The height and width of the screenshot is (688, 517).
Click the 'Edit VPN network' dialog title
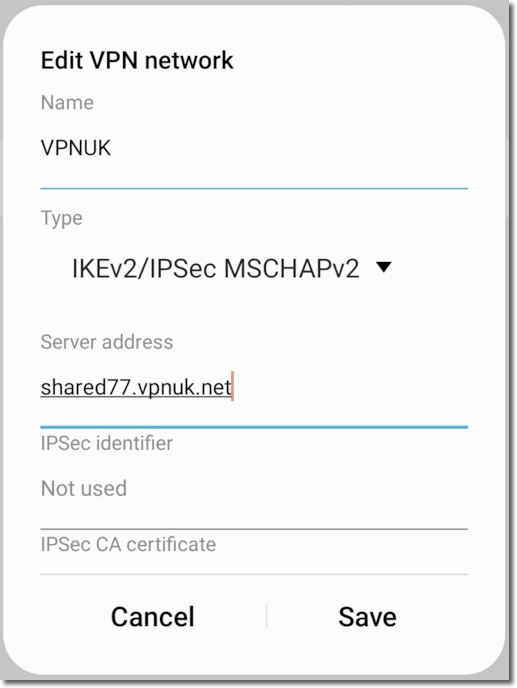[x=137, y=60]
